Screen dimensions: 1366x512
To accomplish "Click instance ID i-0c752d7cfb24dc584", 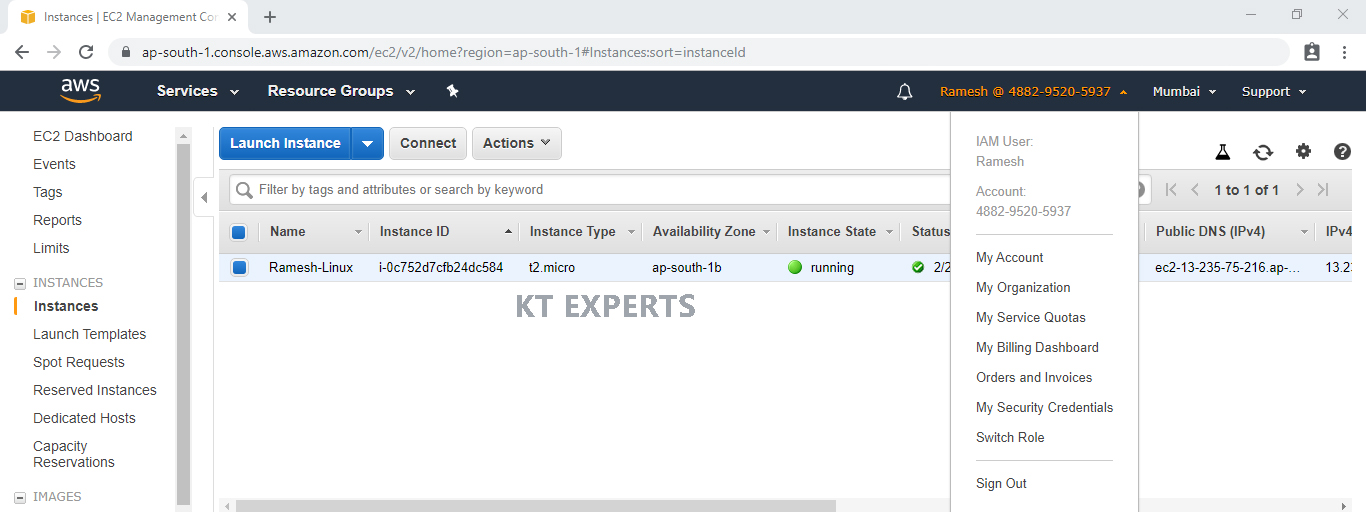I will pyautogui.click(x=441, y=267).
